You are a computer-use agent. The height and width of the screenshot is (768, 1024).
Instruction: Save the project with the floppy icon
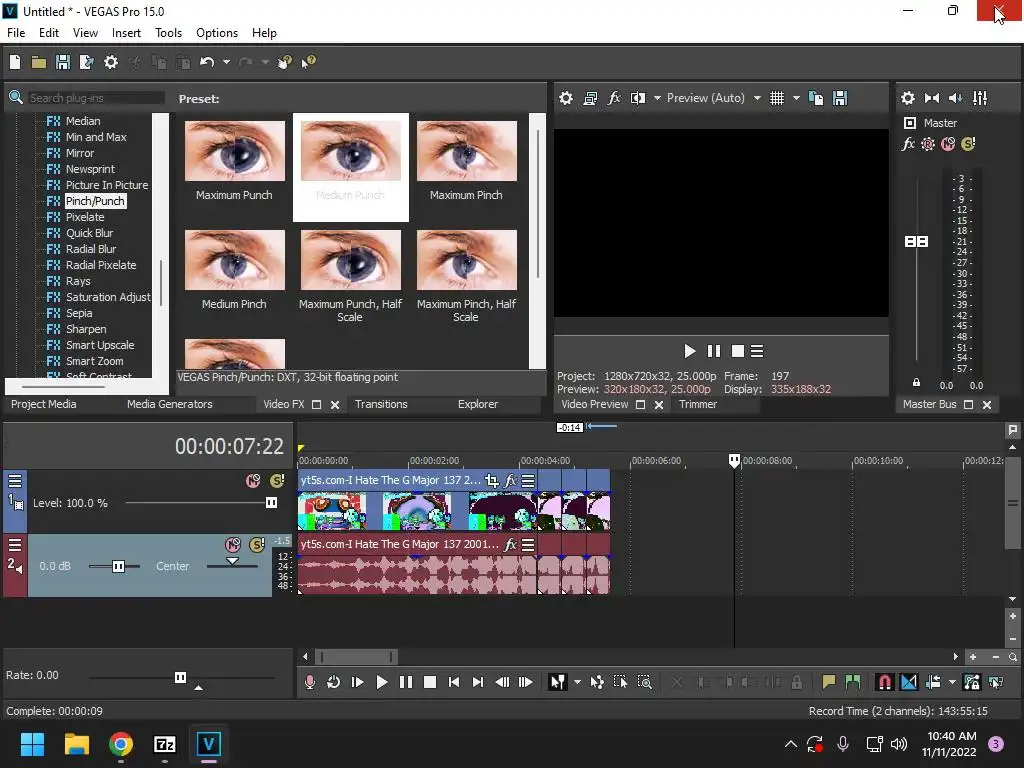tap(63, 62)
